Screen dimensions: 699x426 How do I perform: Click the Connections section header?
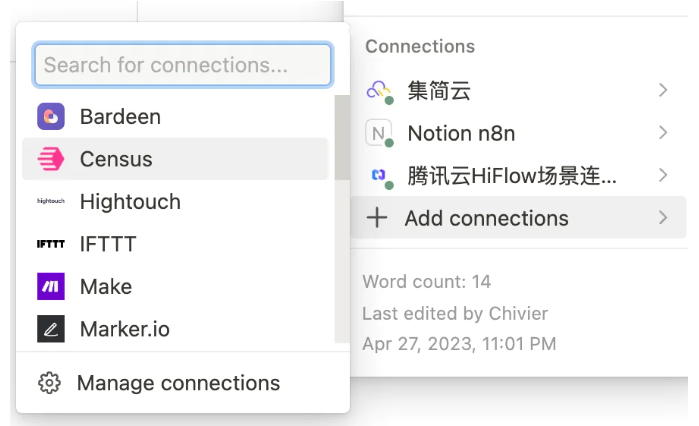coord(420,46)
